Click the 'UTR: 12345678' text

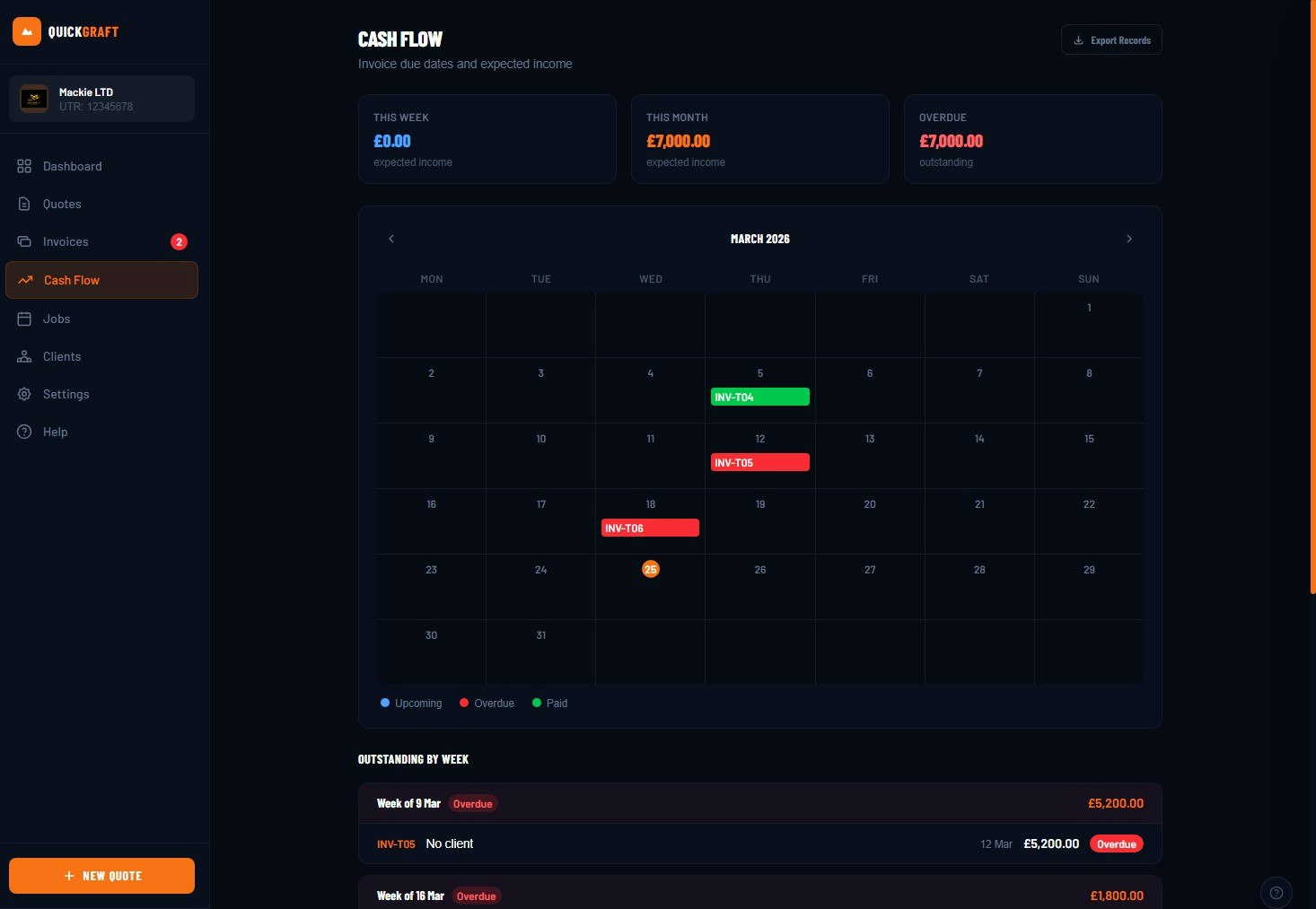click(96, 107)
